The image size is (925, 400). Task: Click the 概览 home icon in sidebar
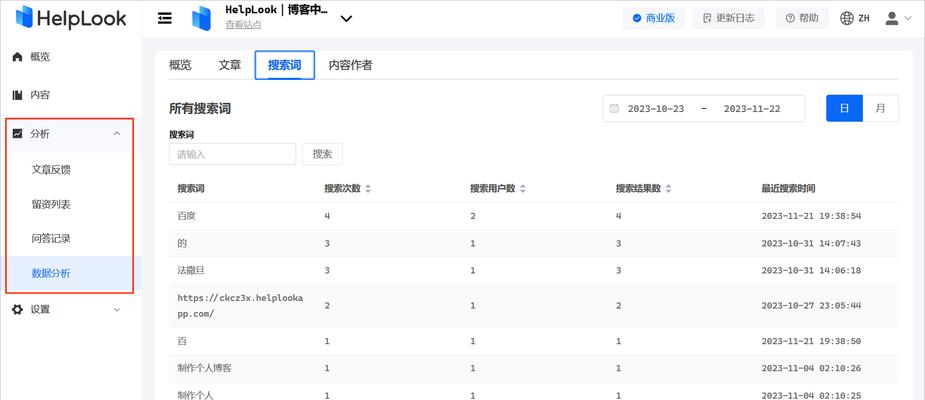[x=18, y=57]
